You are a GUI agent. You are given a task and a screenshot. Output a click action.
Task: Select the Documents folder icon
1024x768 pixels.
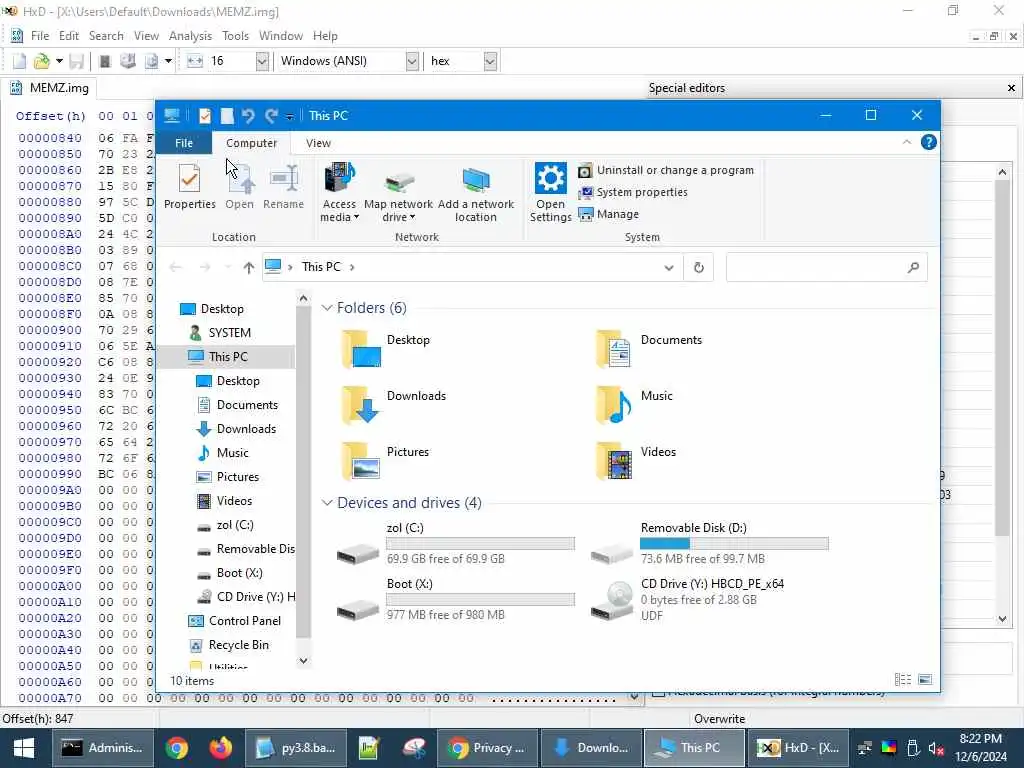click(x=614, y=349)
